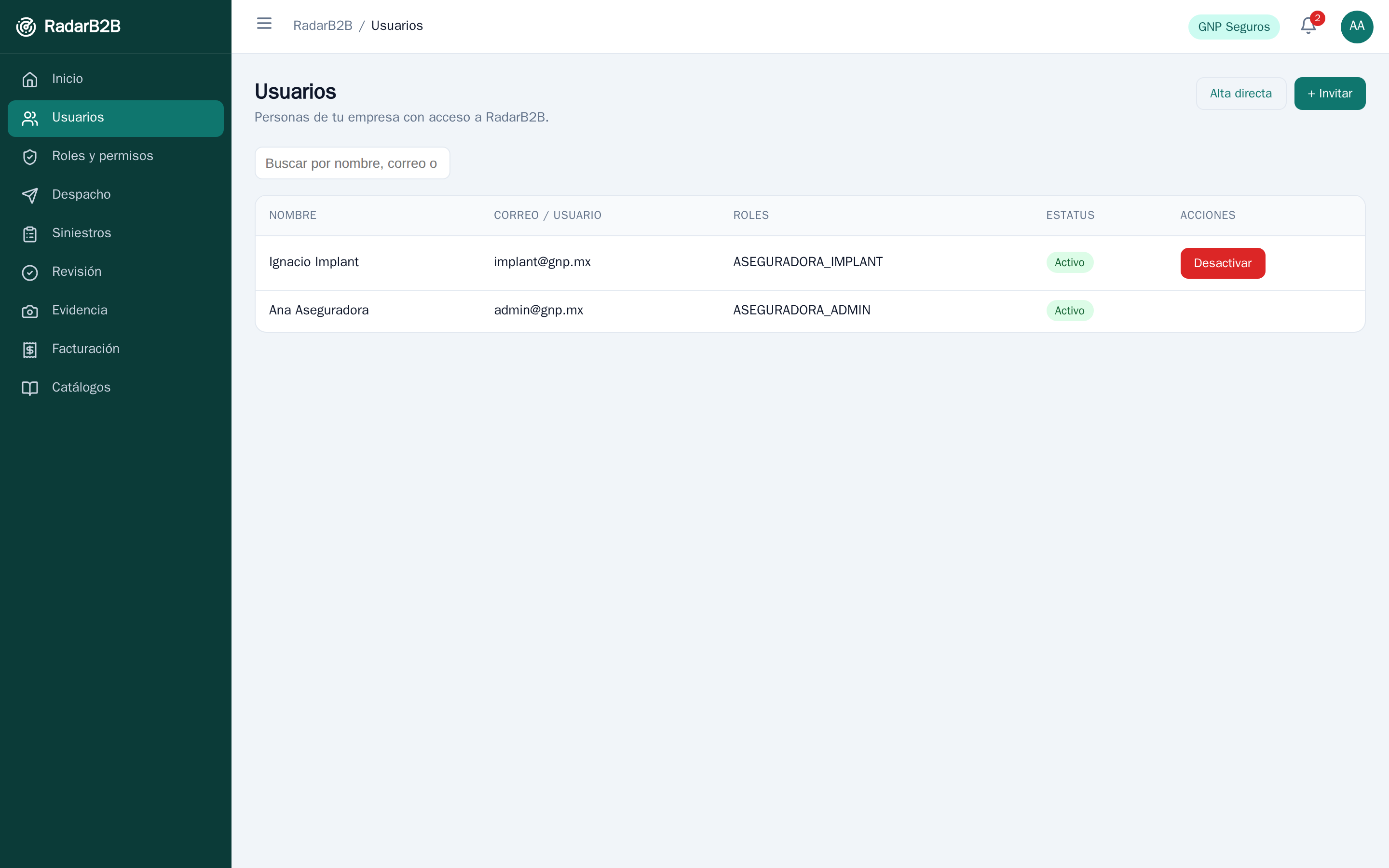This screenshot has height=868, width=1389.
Task: Click the + Invitar button
Action: click(1330, 94)
